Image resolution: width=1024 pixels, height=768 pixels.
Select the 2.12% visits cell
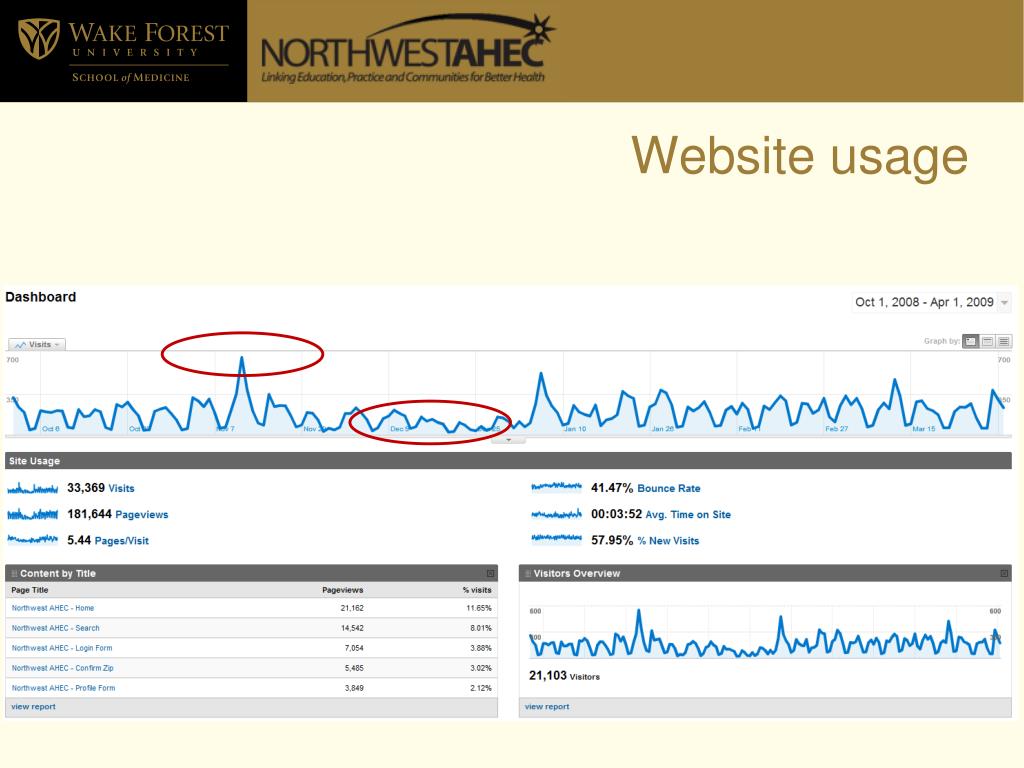481,688
